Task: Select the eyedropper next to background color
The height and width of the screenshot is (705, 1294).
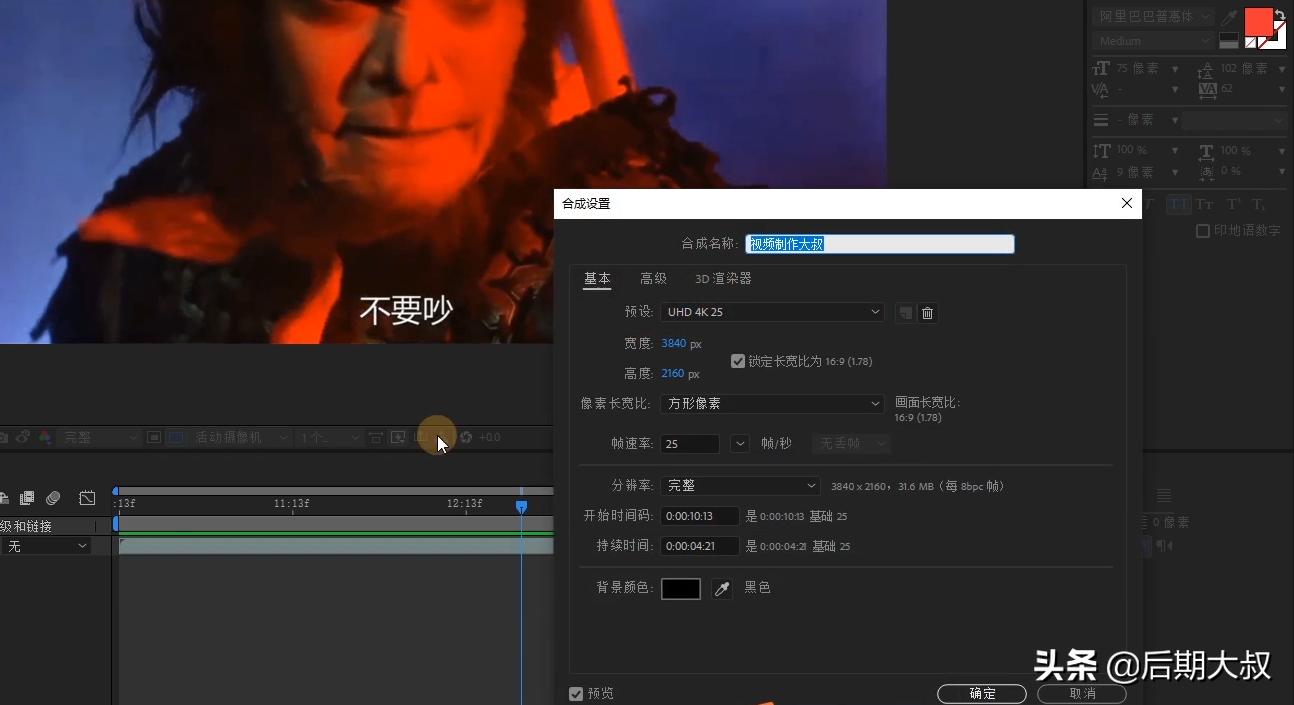Action: 722,588
